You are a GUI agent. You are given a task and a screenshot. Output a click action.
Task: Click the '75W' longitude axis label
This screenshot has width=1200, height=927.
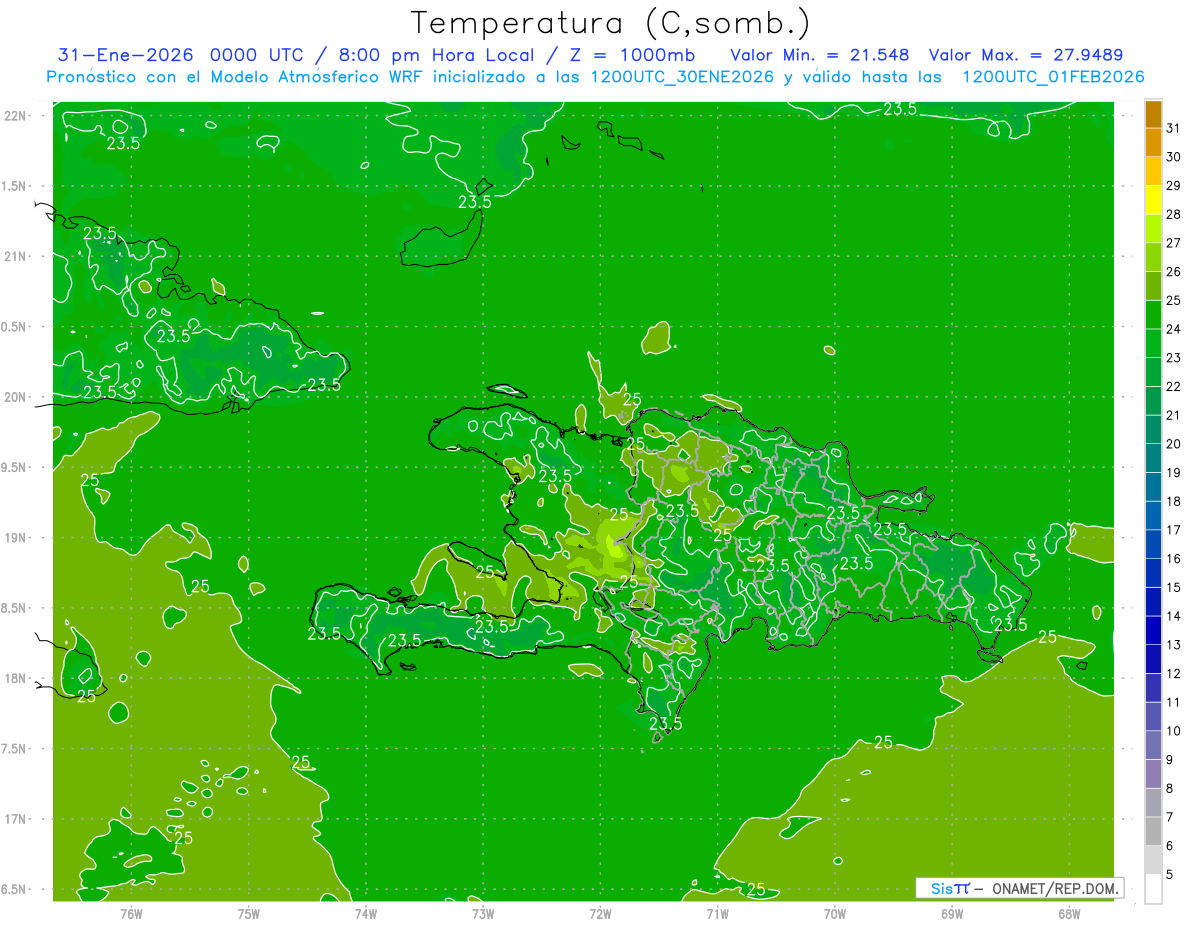click(249, 913)
